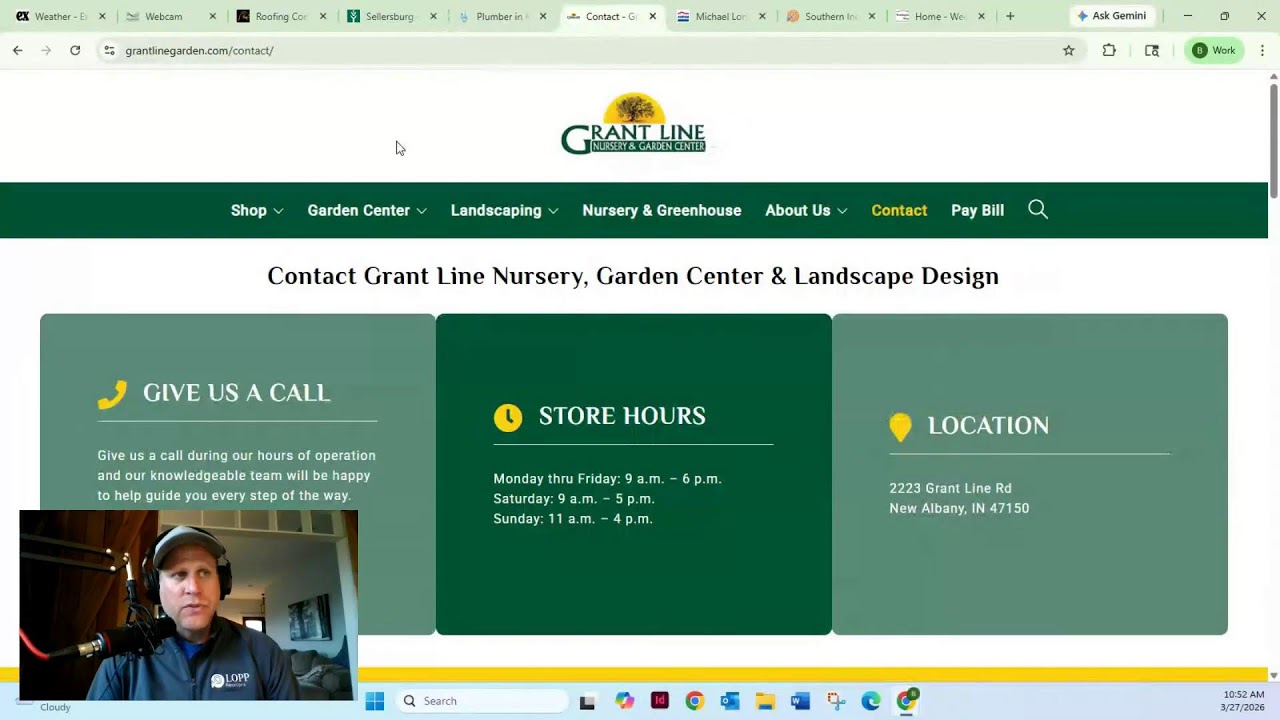Open File Explorer from the taskbar
The width and height of the screenshot is (1280, 720).
tap(765, 701)
